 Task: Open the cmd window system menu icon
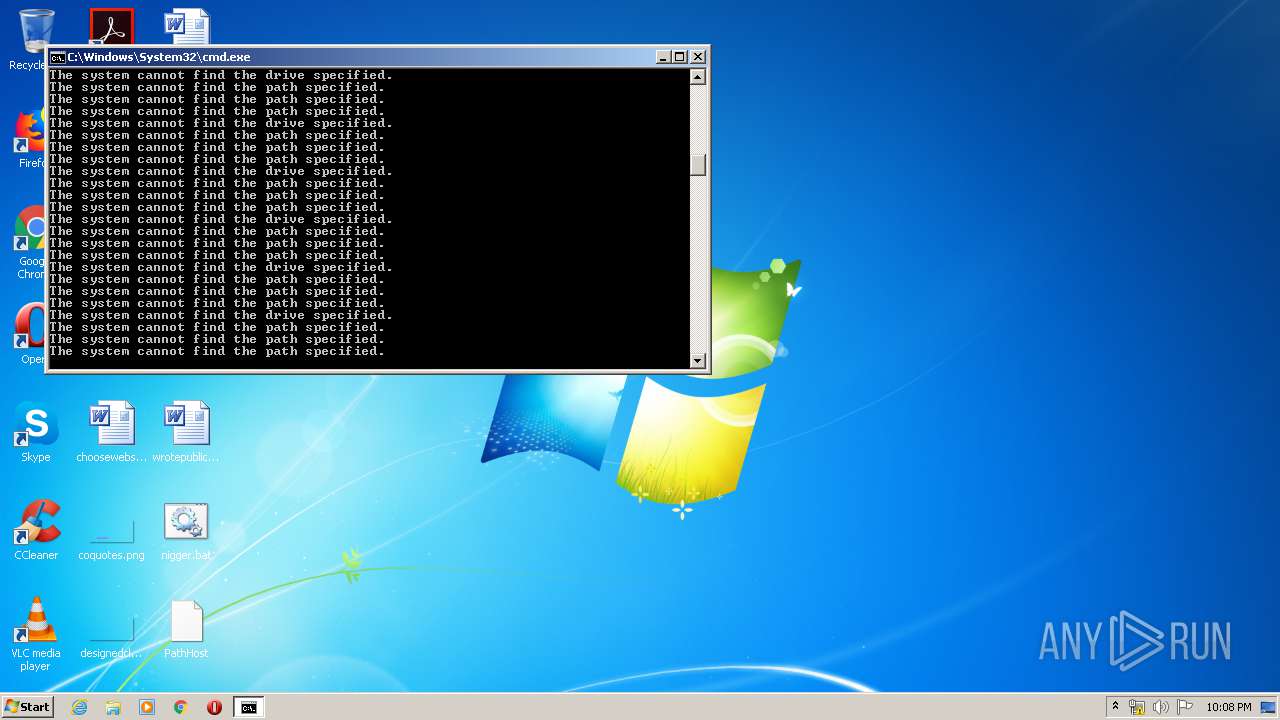[x=58, y=57]
